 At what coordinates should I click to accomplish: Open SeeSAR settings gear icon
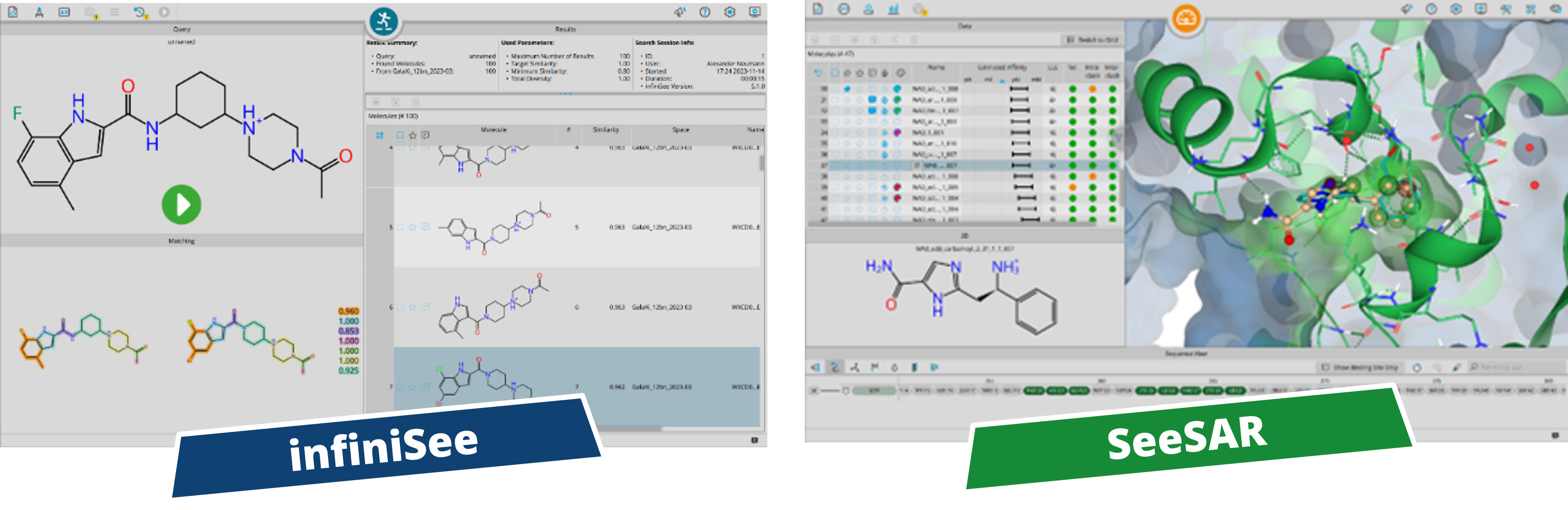point(1456,9)
